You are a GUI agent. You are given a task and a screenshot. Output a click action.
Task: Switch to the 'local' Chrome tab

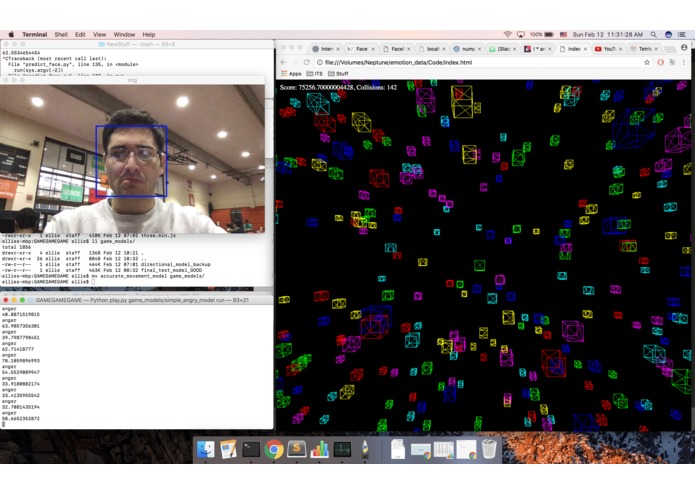(432, 49)
